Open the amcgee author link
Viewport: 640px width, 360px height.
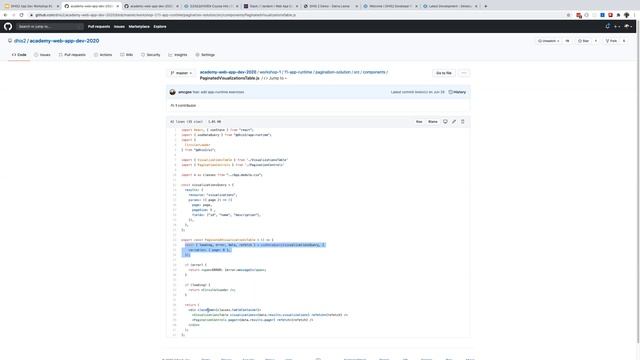(185, 92)
